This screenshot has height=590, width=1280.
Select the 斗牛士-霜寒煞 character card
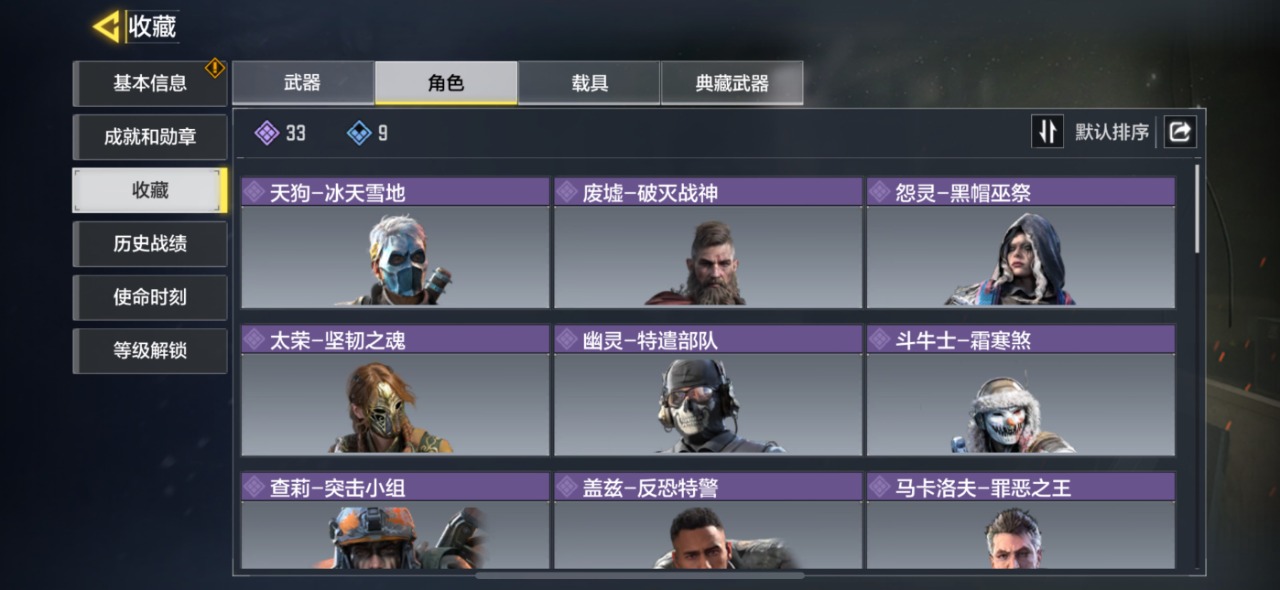pos(1020,391)
